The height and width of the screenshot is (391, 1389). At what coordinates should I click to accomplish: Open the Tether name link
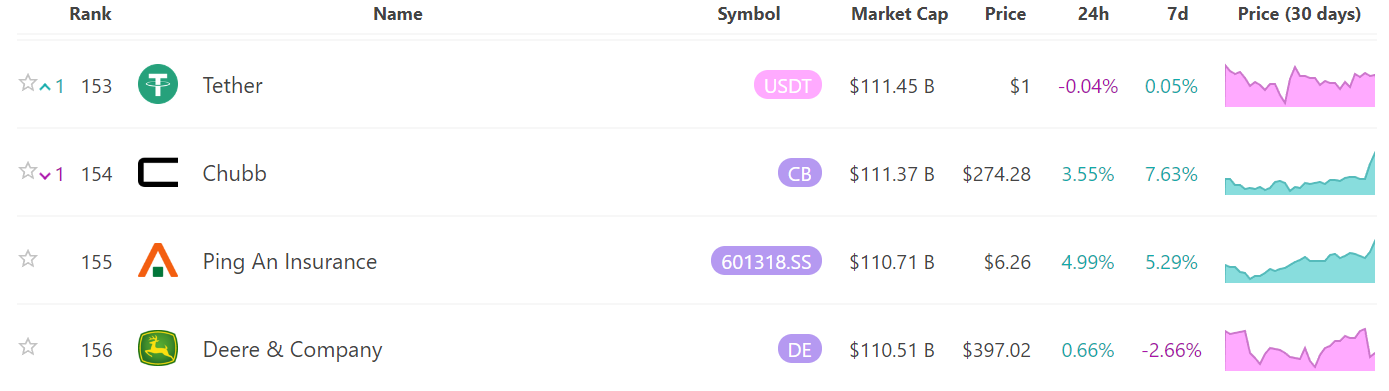pyautogui.click(x=232, y=85)
